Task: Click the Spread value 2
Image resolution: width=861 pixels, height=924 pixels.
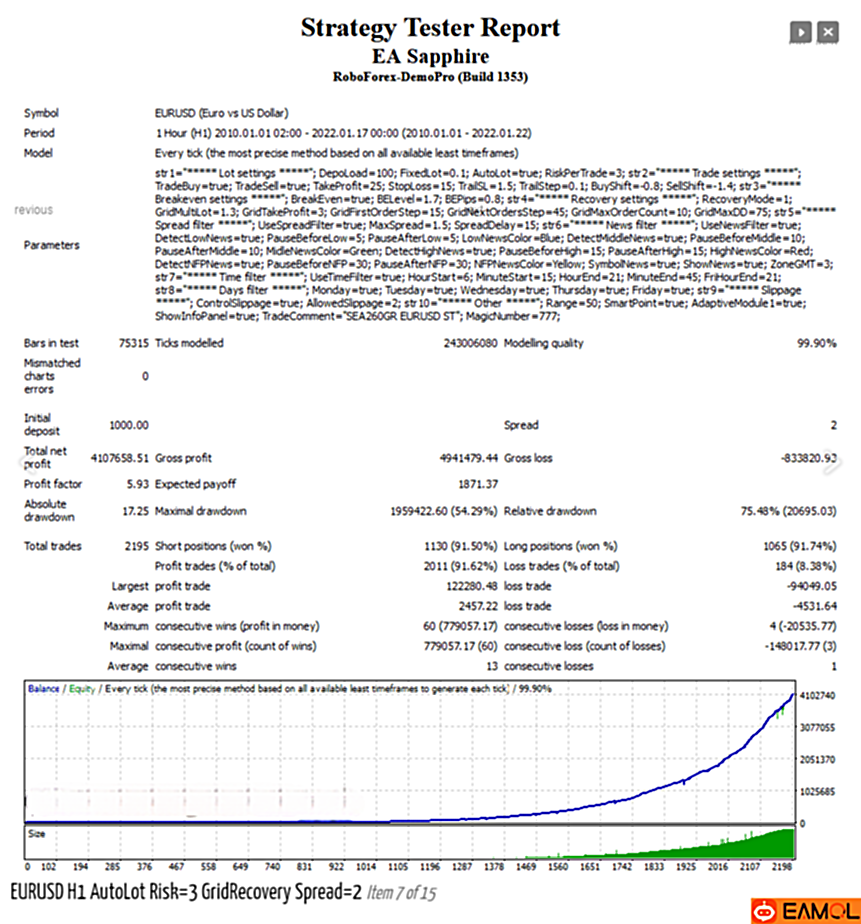Action: point(833,425)
